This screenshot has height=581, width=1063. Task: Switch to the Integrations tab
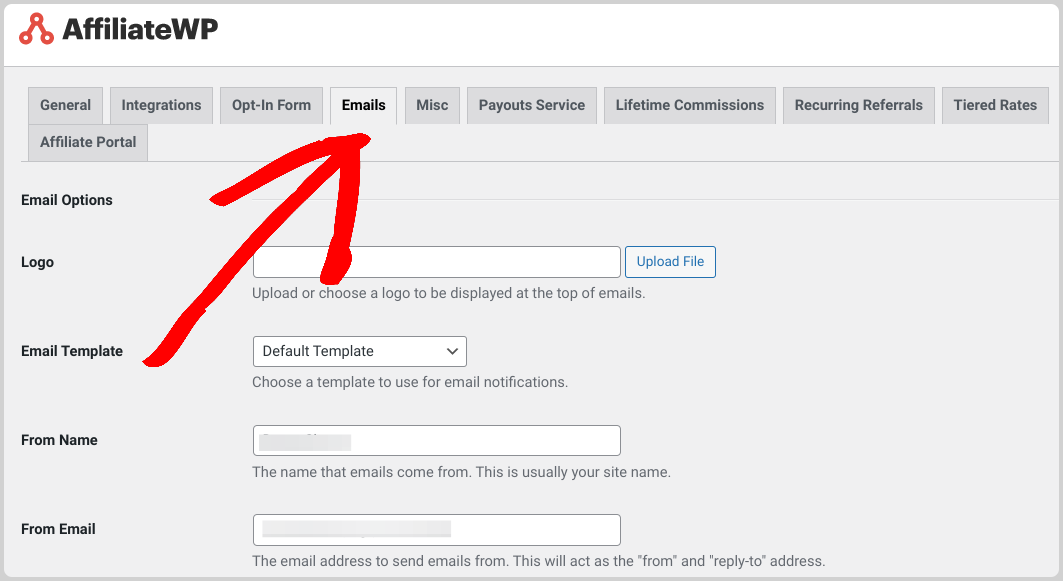pos(161,105)
